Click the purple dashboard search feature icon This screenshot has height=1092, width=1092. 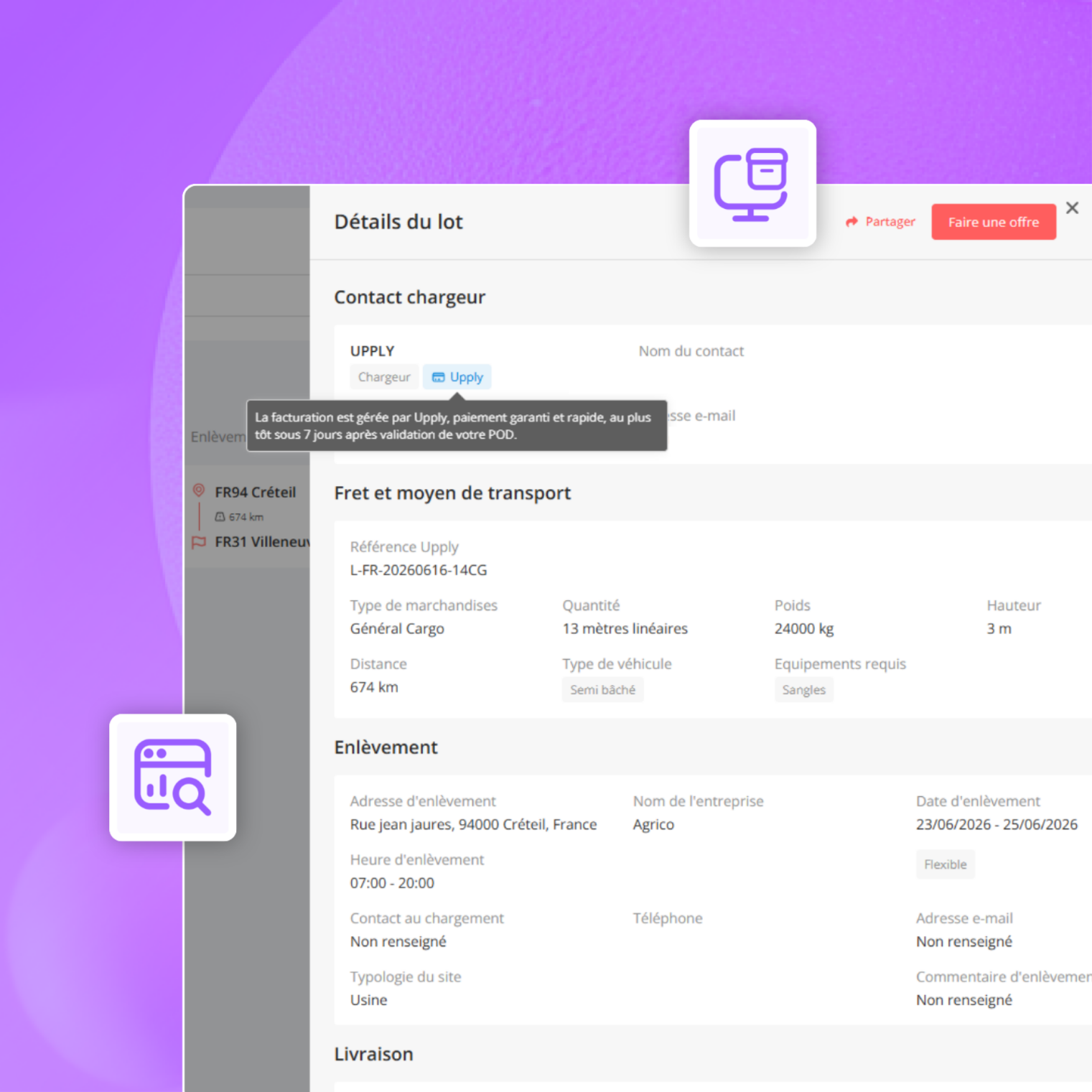[x=173, y=778]
